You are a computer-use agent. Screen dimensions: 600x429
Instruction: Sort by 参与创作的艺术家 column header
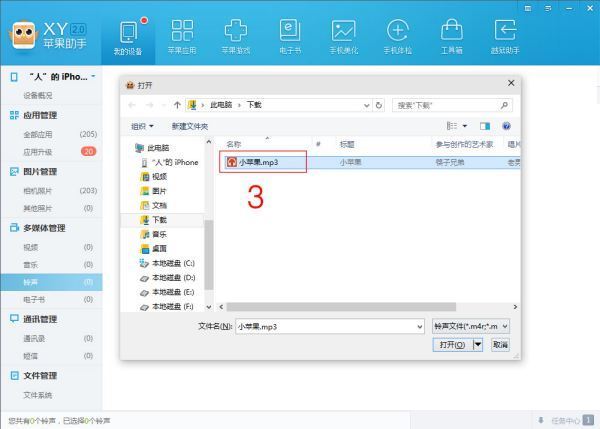(x=465, y=144)
